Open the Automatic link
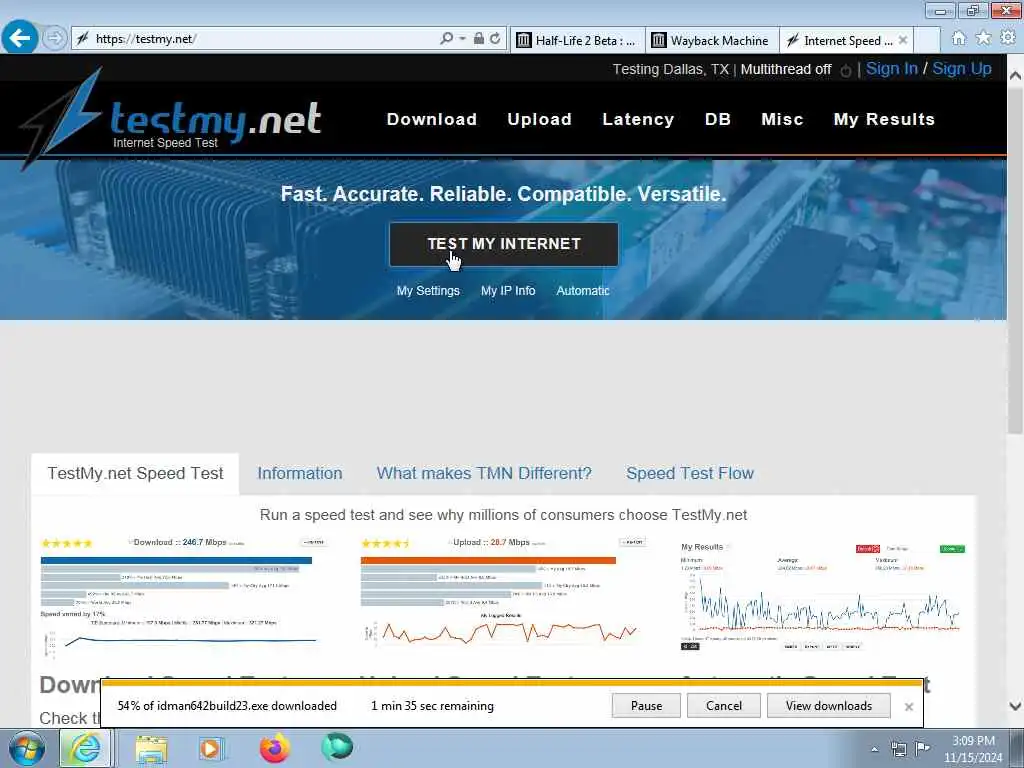Viewport: 1024px width, 768px height. pyautogui.click(x=583, y=291)
